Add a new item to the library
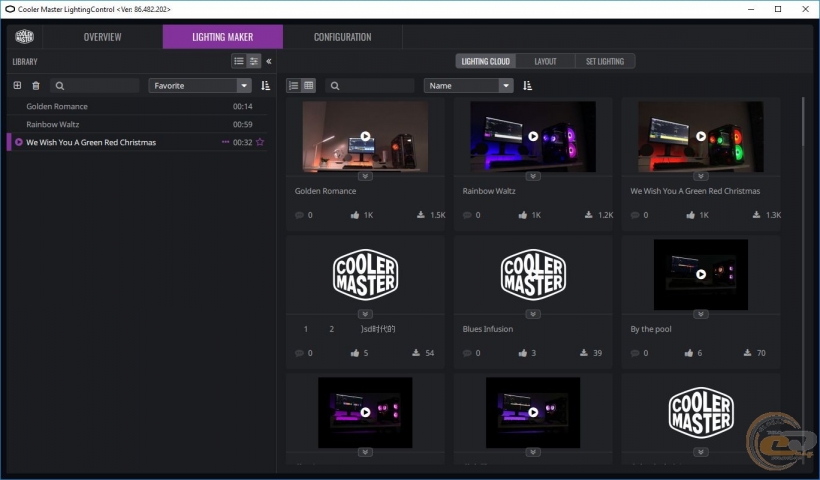This screenshot has height=480, width=820. (x=17, y=86)
